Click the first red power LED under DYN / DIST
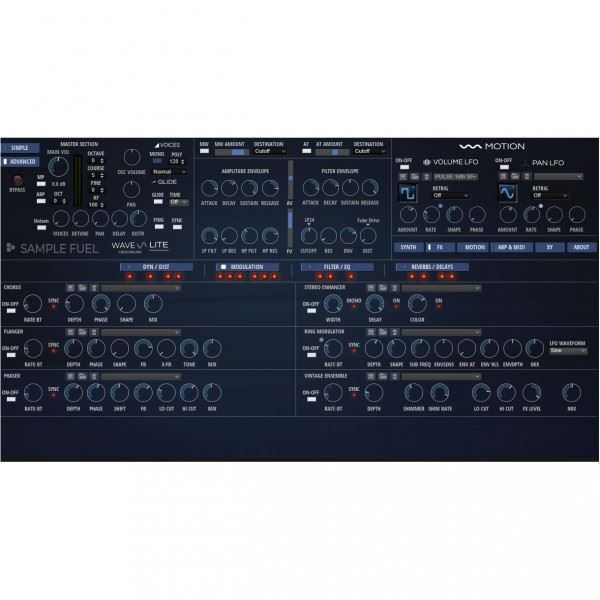 [130, 277]
